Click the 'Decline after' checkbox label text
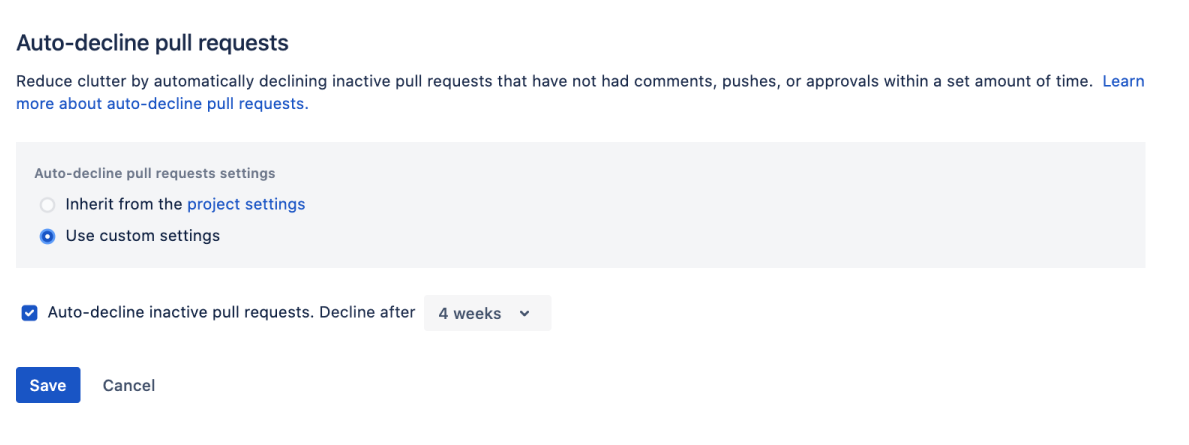Screen dimensions: 1189x445 pyautogui.click(x=366, y=312)
